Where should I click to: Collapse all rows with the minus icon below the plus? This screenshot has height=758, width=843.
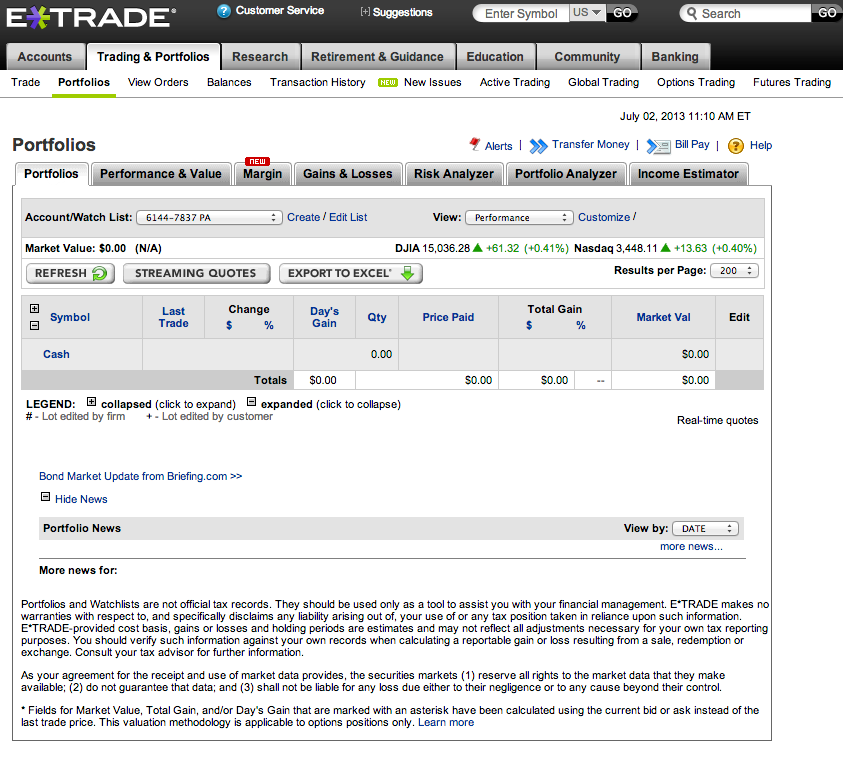tap(34, 326)
